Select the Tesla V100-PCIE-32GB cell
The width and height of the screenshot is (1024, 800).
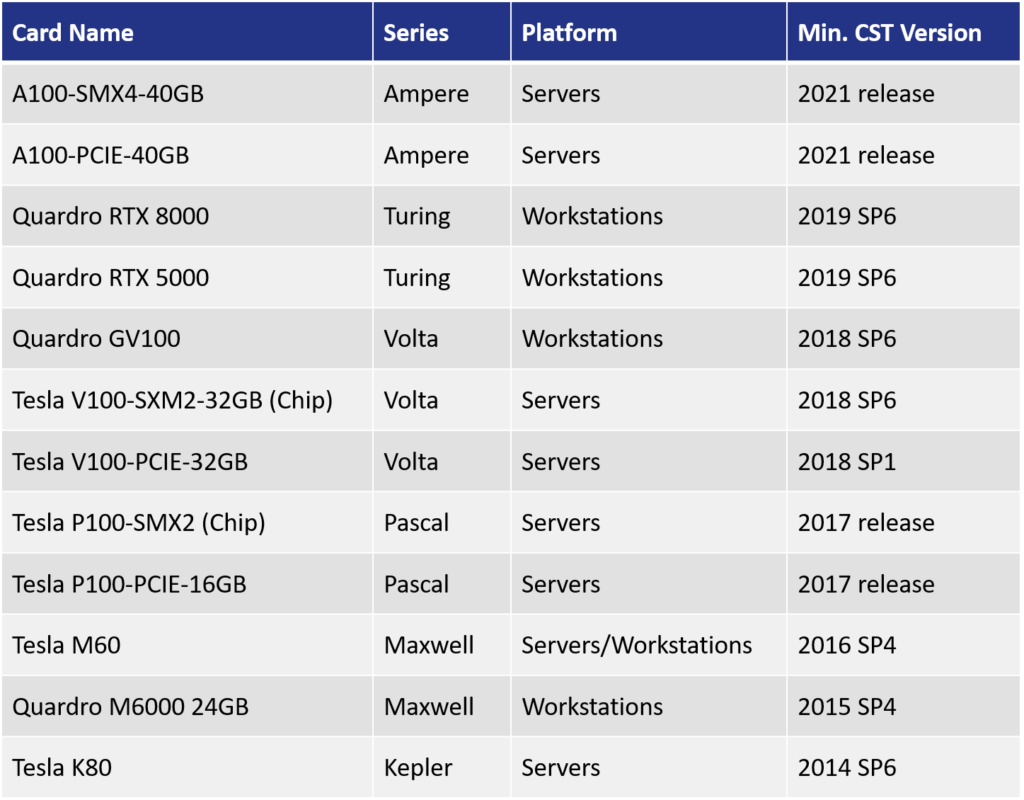[130, 462]
